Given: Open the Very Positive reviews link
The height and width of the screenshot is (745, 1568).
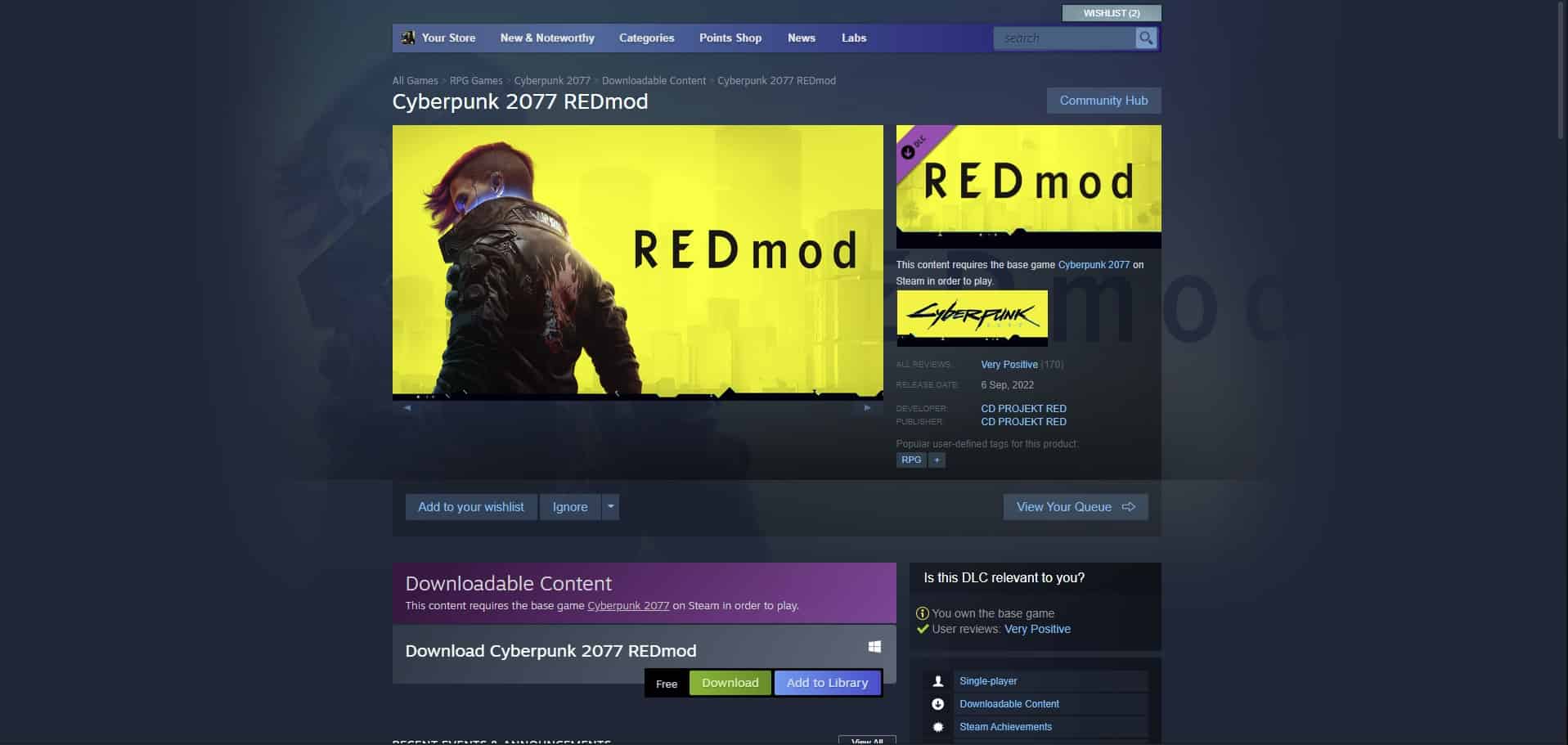Looking at the screenshot, I should [1009, 364].
